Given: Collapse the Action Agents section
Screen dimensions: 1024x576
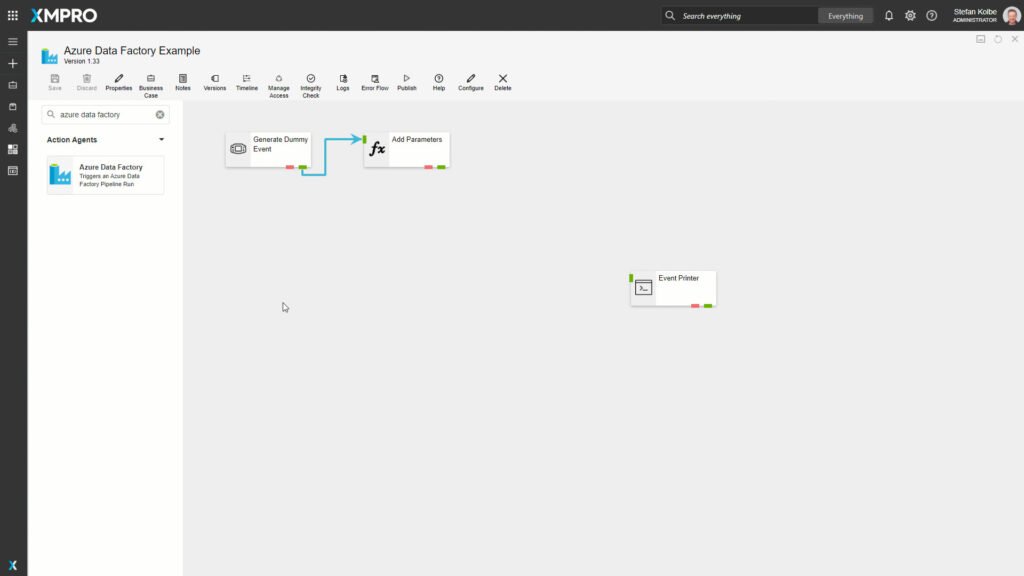Looking at the screenshot, I should [162, 140].
